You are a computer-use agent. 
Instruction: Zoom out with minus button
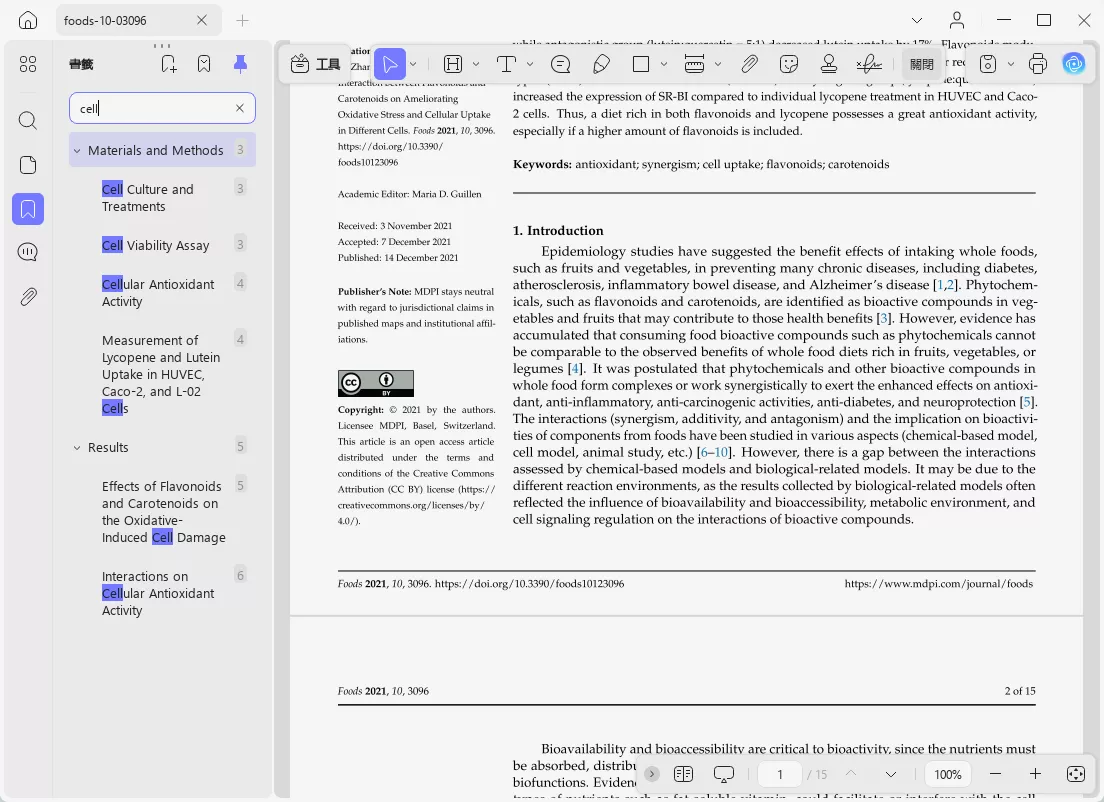[995, 774]
